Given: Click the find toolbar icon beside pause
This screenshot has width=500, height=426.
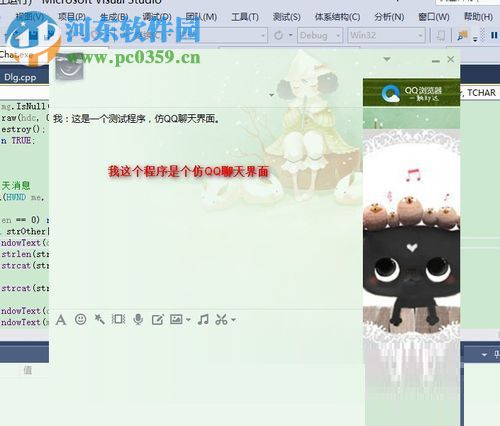Looking at the screenshot, I should [463, 35].
